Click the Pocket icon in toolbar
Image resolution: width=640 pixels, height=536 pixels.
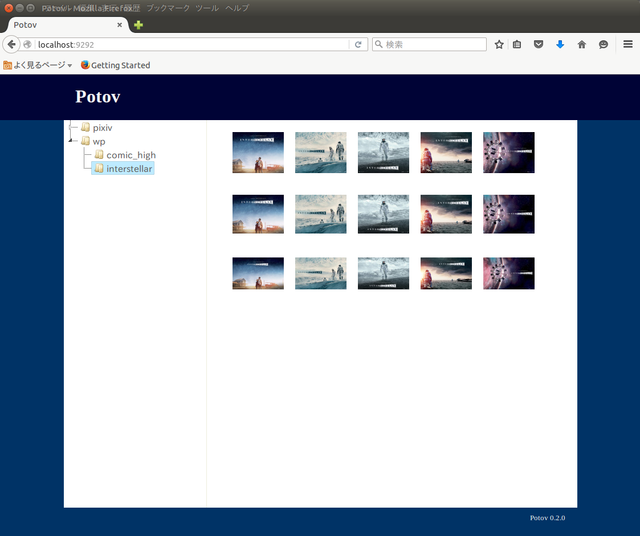[538, 44]
